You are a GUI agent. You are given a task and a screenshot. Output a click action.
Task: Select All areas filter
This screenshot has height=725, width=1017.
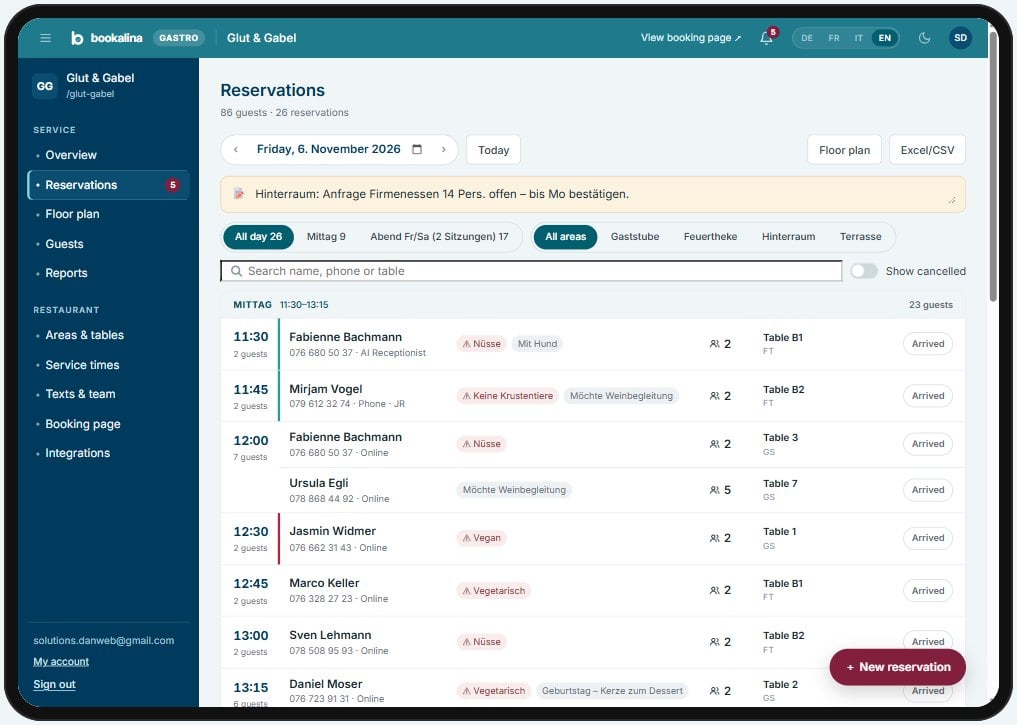tap(565, 237)
